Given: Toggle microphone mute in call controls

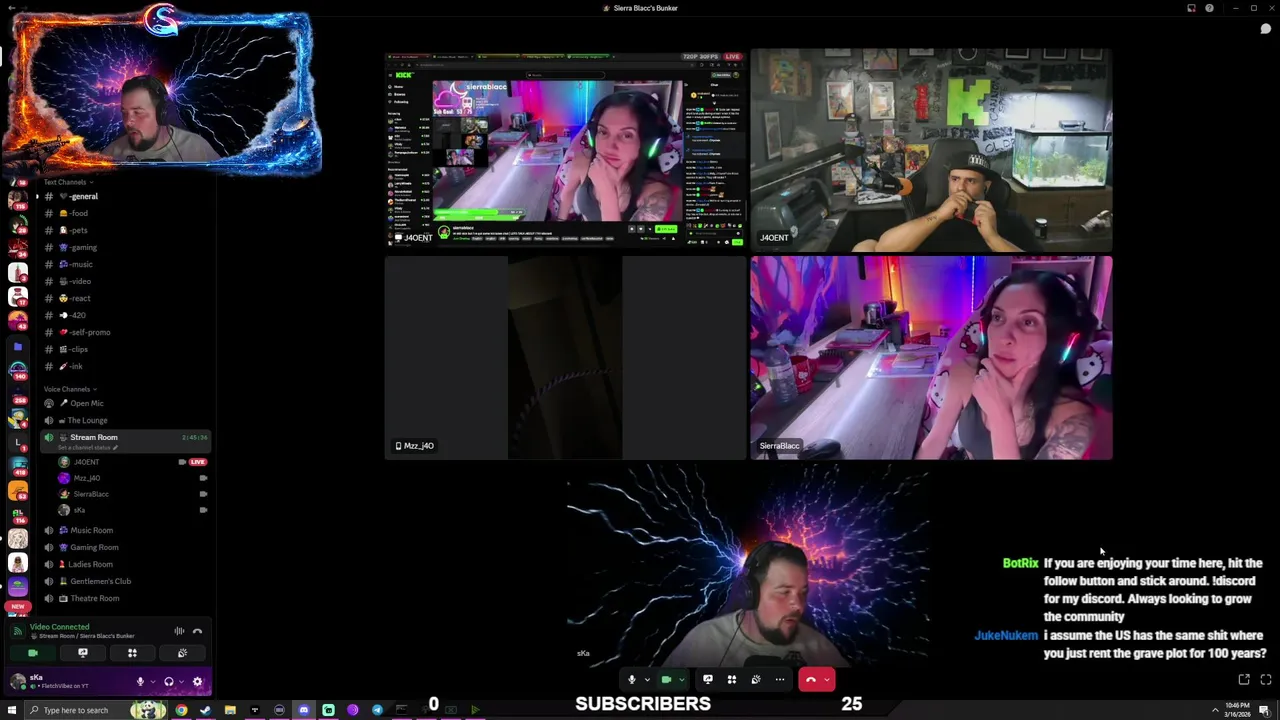Looking at the screenshot, I should (631, 680).
